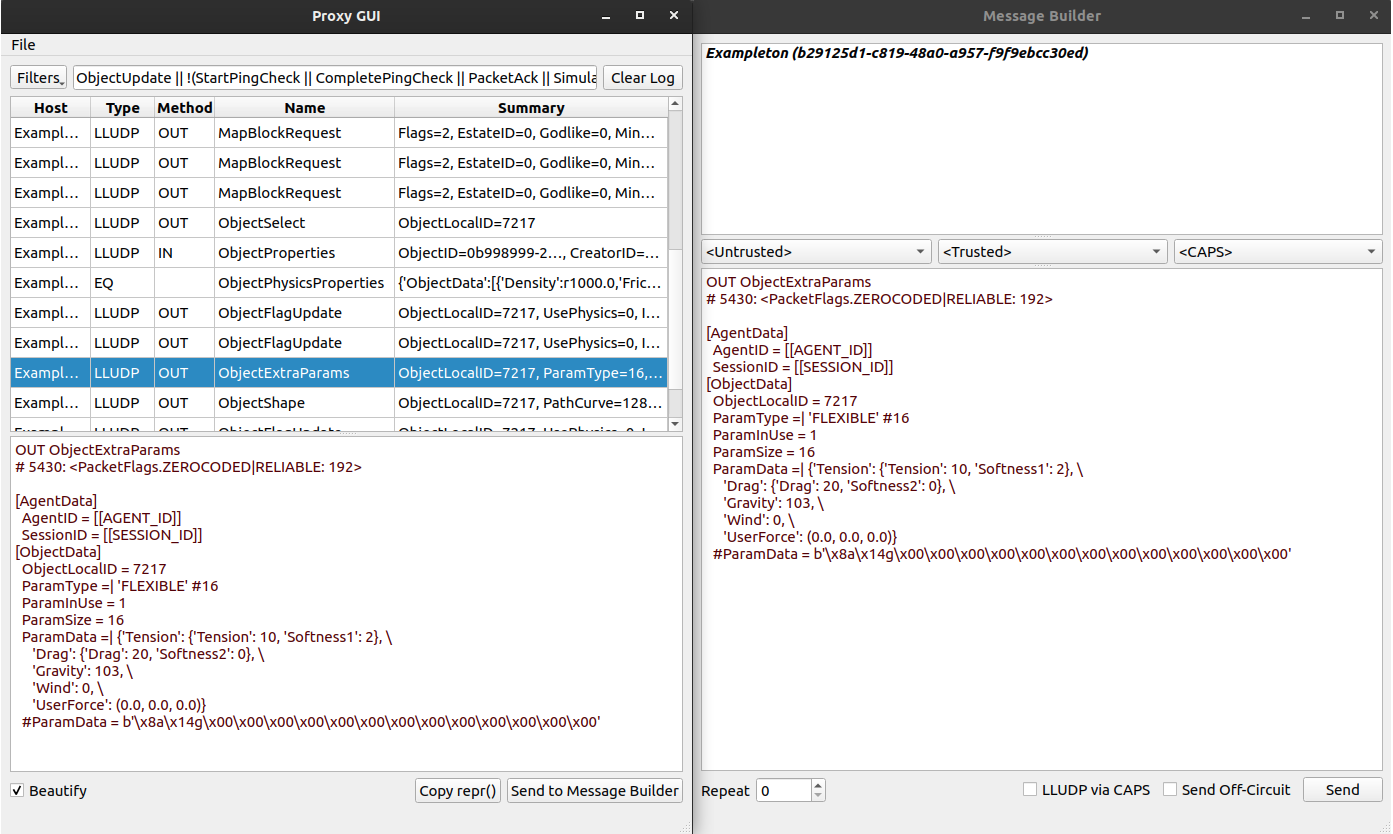
Task: Disable the Beautify option
Action: pos(17,790)
